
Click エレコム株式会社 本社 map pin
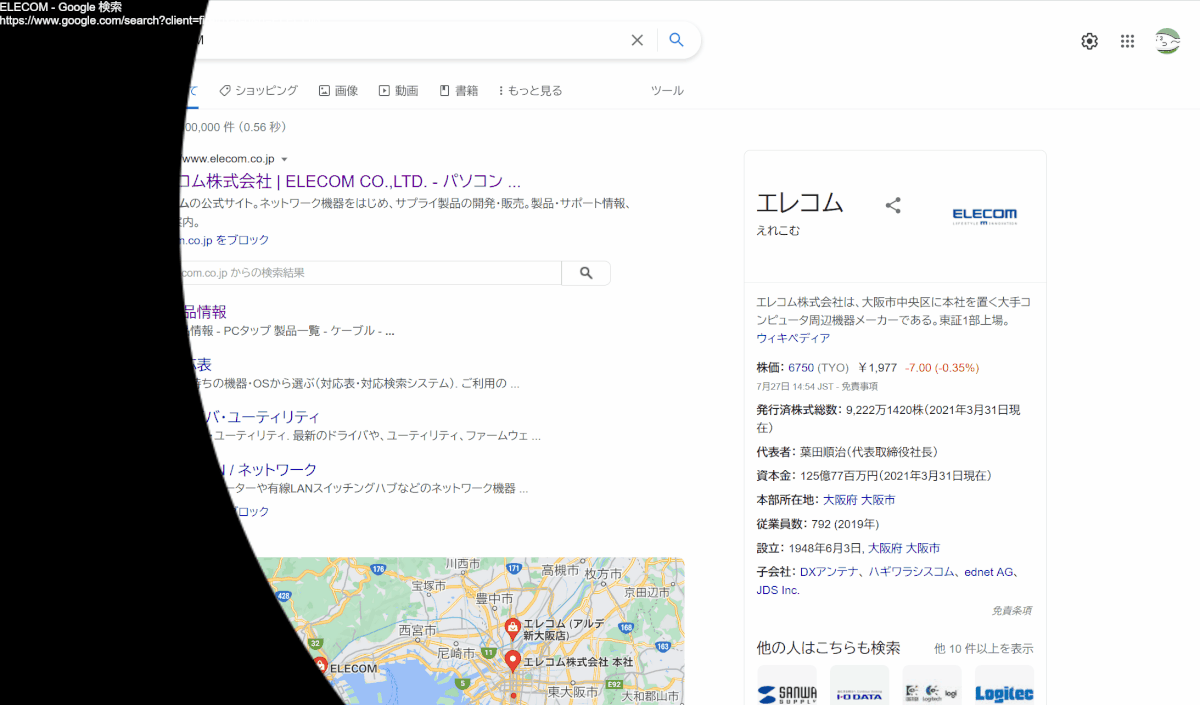pyautogui.click(x=512, y=662)
